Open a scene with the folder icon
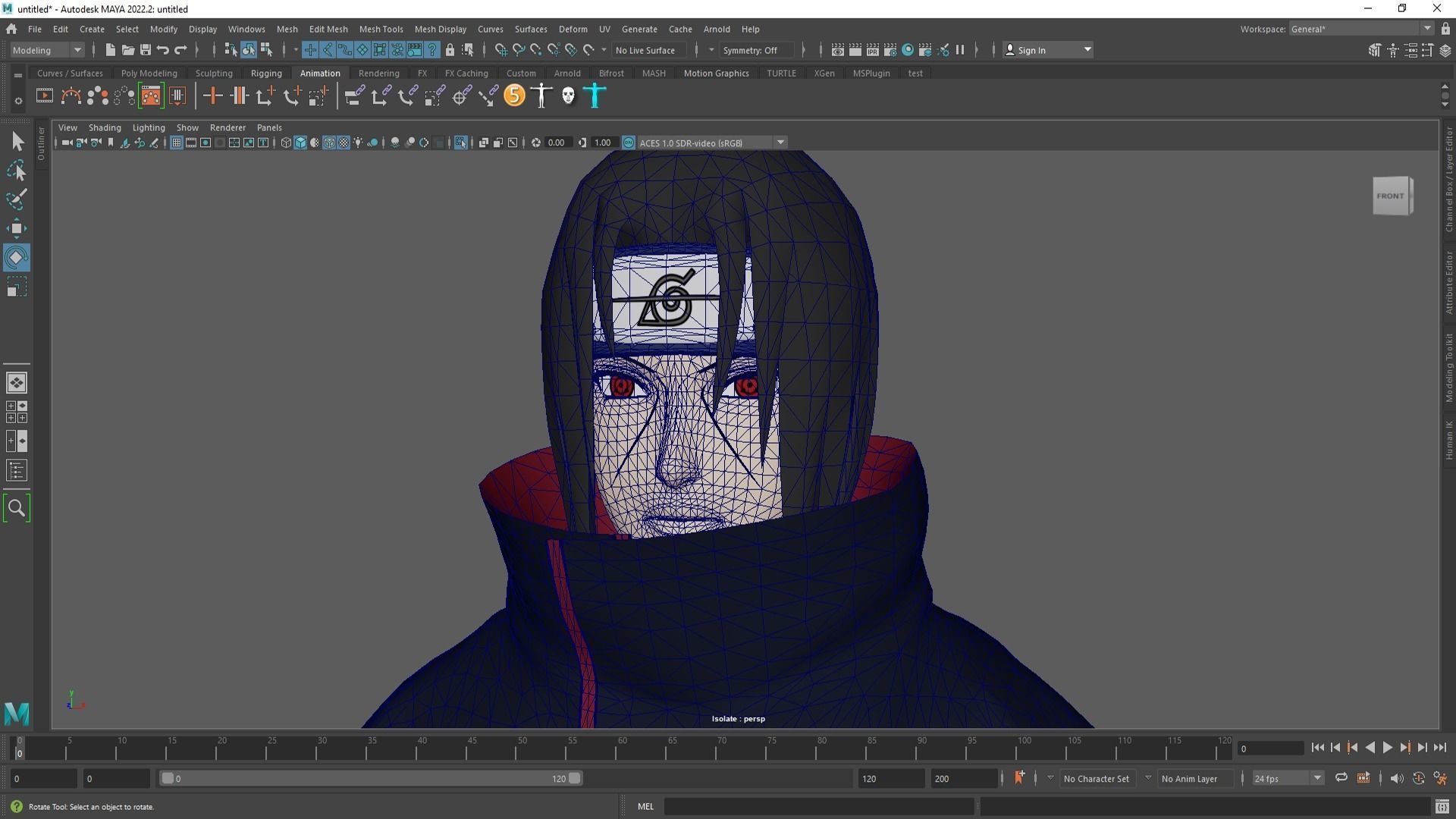The image size is (1456, 819). click(128, 50)
